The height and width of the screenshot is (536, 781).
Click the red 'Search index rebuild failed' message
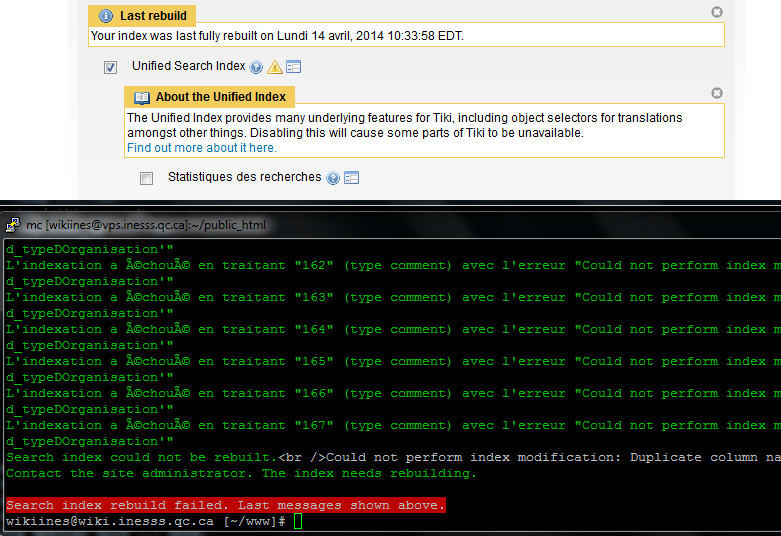click(226, 505)
